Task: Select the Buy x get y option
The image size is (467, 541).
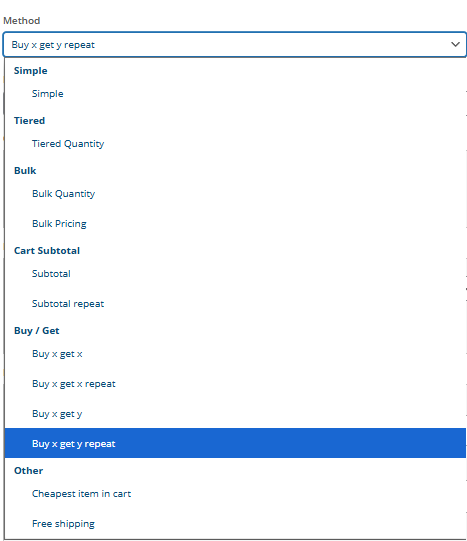Action: click(x=235, y=414)
